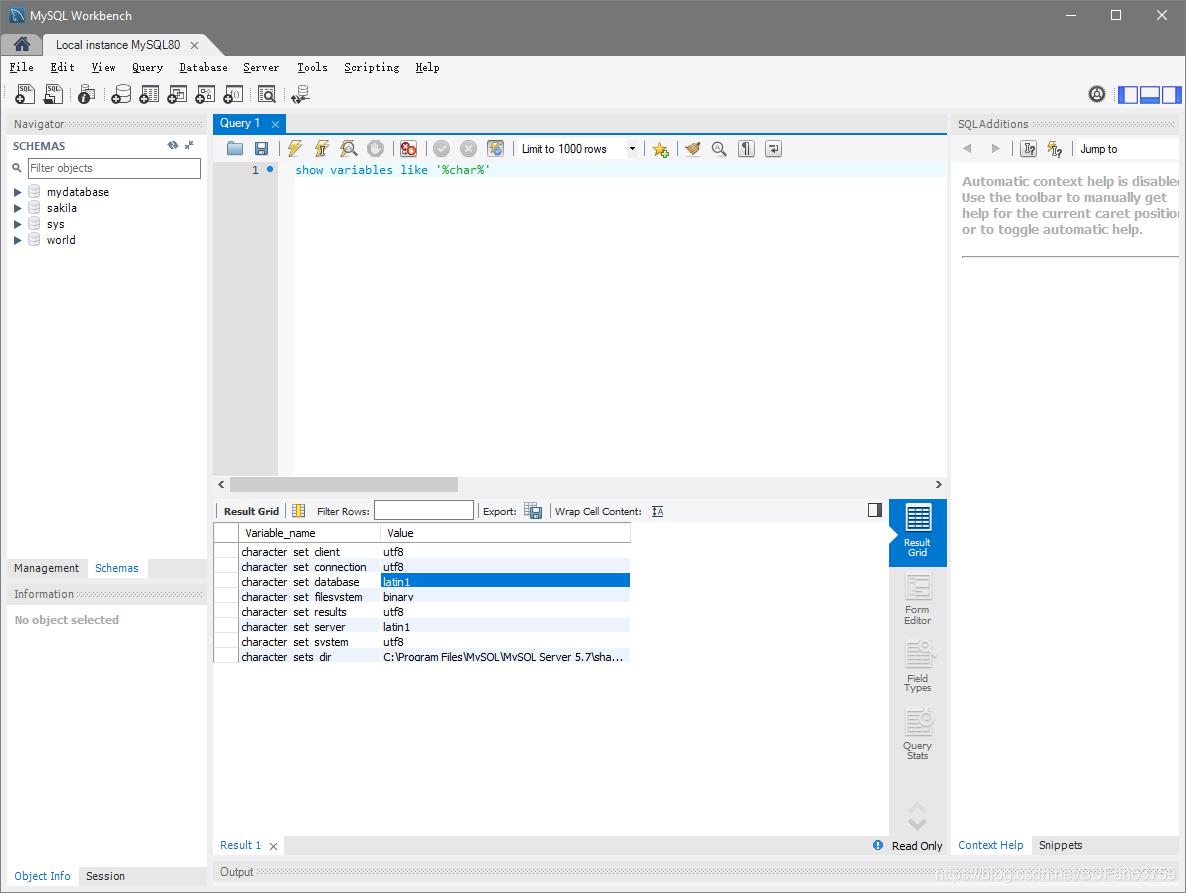This screenshot has width=1186, height=893.
Task: Toggle the left sidebar panel visibility
Action: click(x=1128, y=95)
